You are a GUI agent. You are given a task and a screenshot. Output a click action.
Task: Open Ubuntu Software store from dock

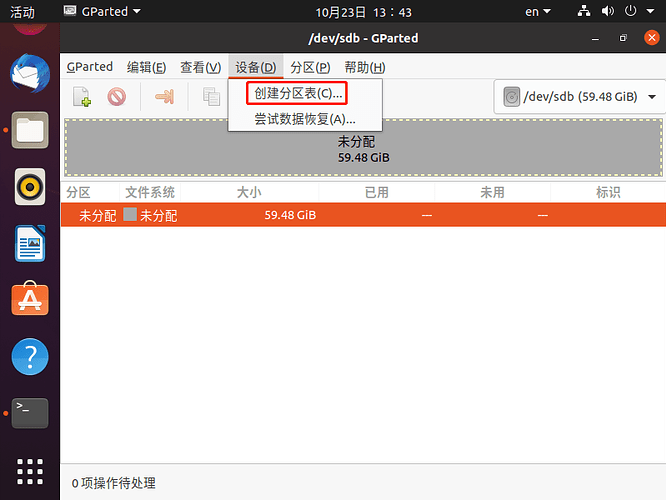[x=30, y=299]
